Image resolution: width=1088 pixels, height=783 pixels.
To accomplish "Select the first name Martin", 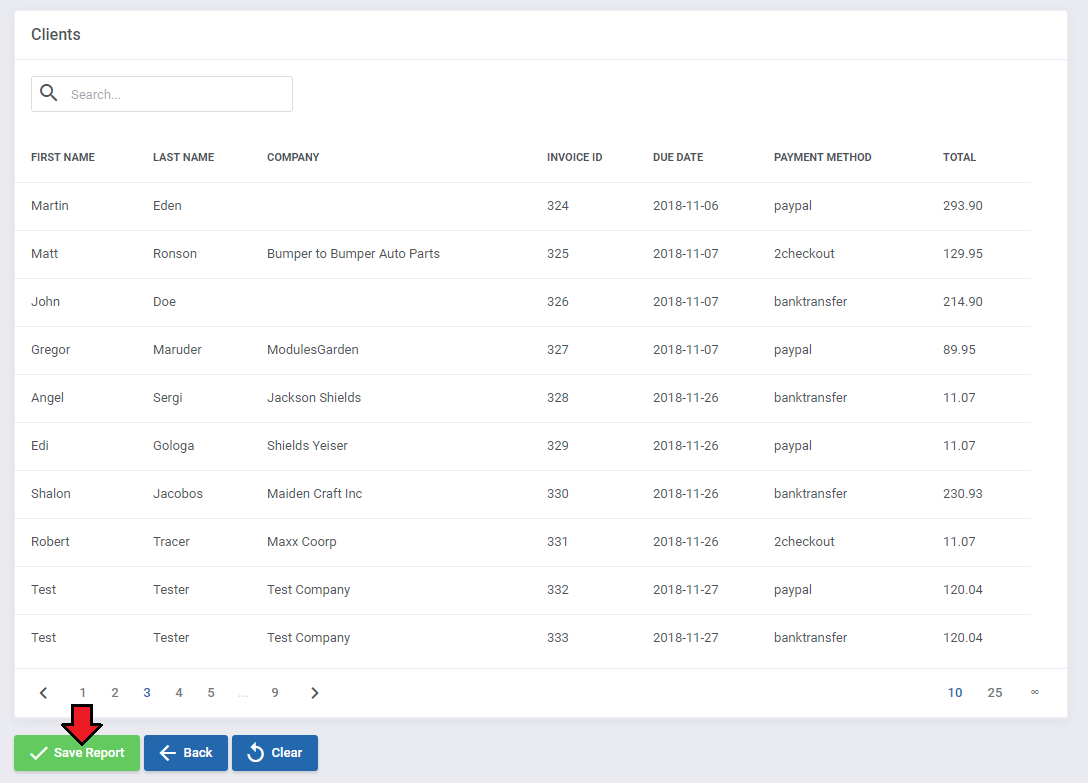I will pos(50,206).
